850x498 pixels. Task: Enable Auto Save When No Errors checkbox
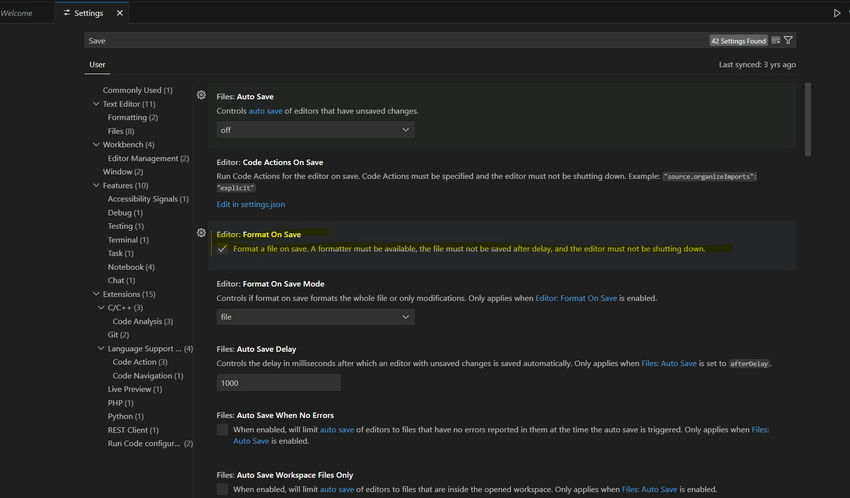[x=222, y=430]
